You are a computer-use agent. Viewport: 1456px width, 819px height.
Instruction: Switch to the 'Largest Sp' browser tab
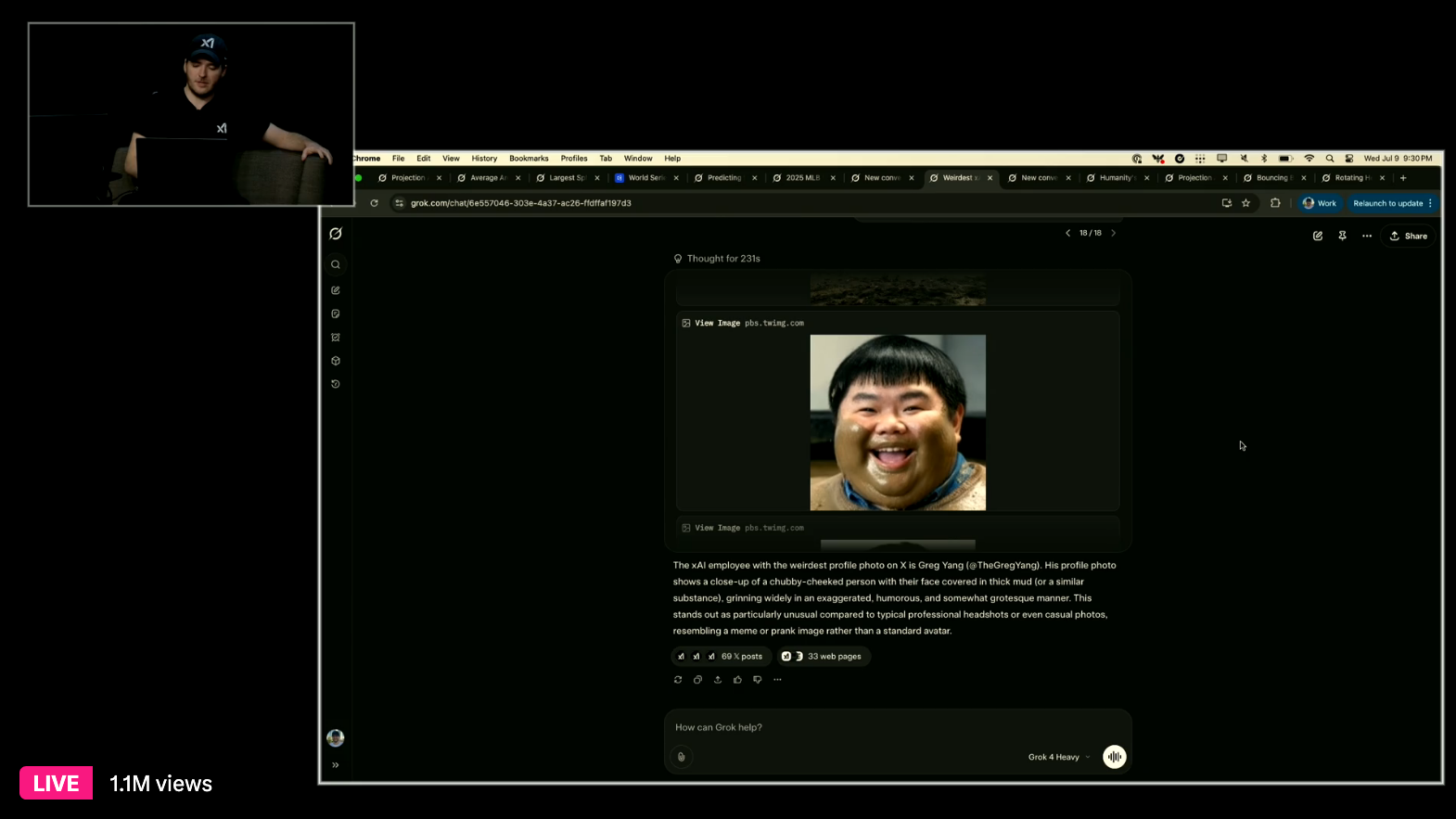(x=567, y=178)
